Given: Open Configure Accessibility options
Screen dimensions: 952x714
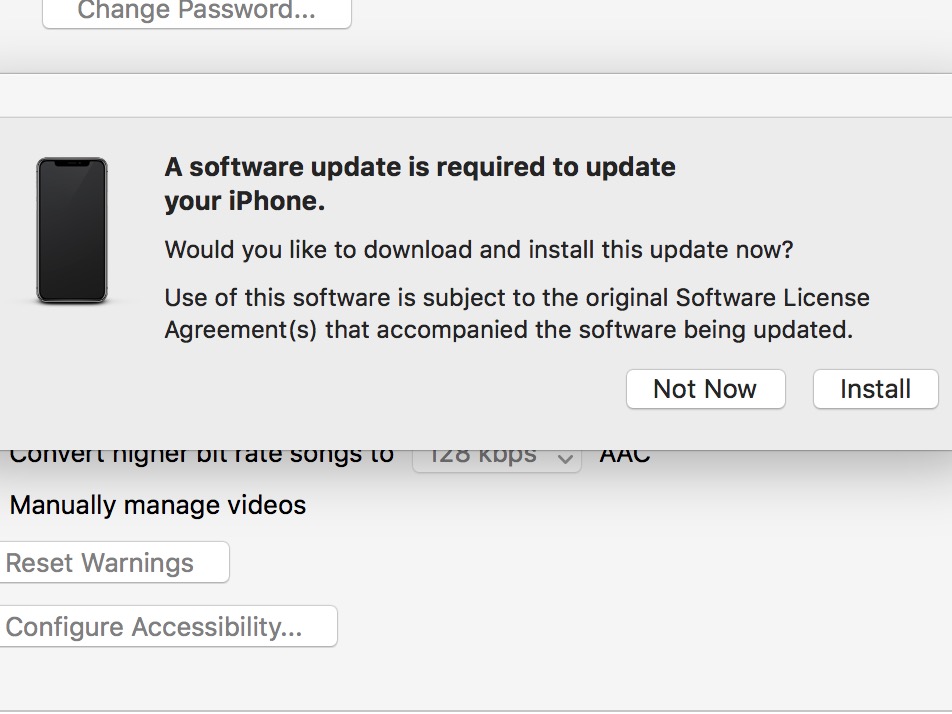Looking at the screenshot, I should pos(169,626).
